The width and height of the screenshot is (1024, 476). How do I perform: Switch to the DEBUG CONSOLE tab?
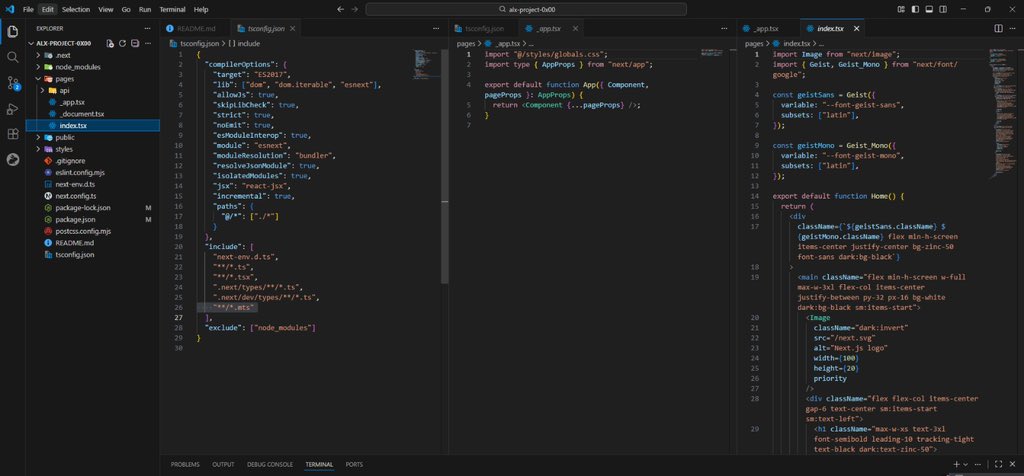coord(270,464)
